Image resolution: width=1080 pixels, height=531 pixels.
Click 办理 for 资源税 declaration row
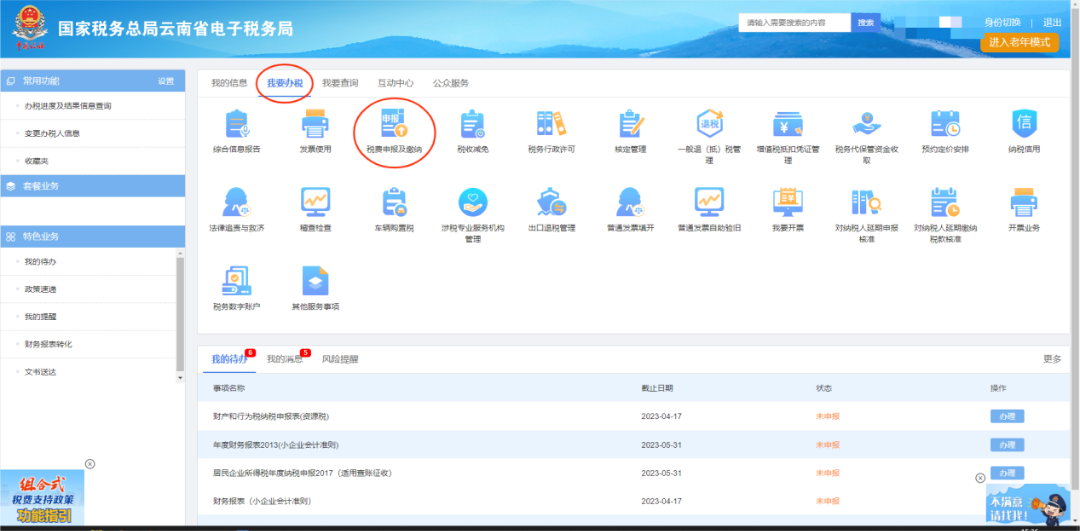tap(1007, 416)
